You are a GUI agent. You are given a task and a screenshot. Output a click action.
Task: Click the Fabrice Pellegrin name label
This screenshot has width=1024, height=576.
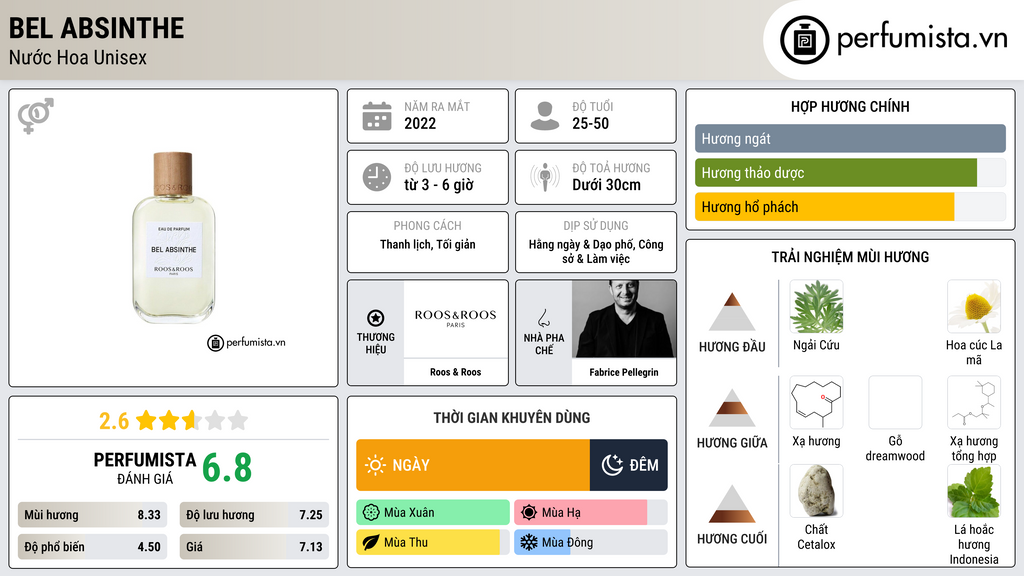(624, 372)
